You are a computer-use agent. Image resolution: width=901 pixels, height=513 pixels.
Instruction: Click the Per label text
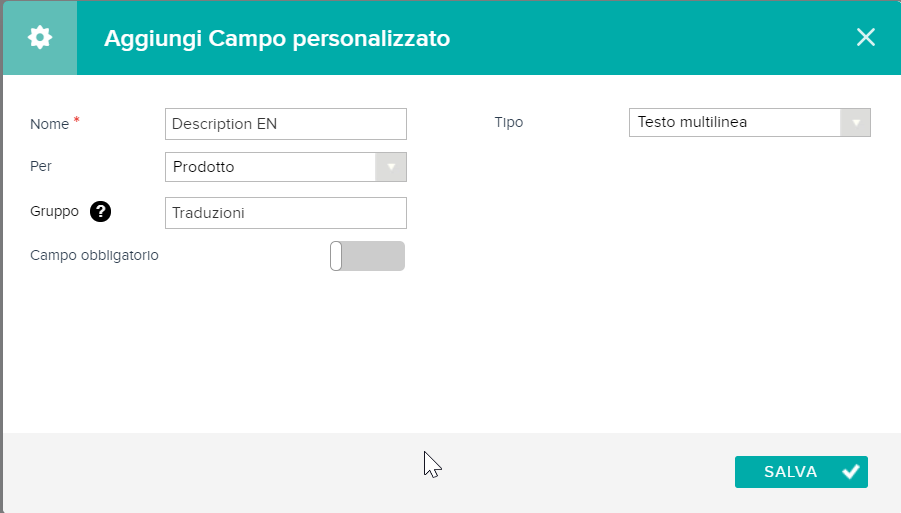[x=41, y=166]
